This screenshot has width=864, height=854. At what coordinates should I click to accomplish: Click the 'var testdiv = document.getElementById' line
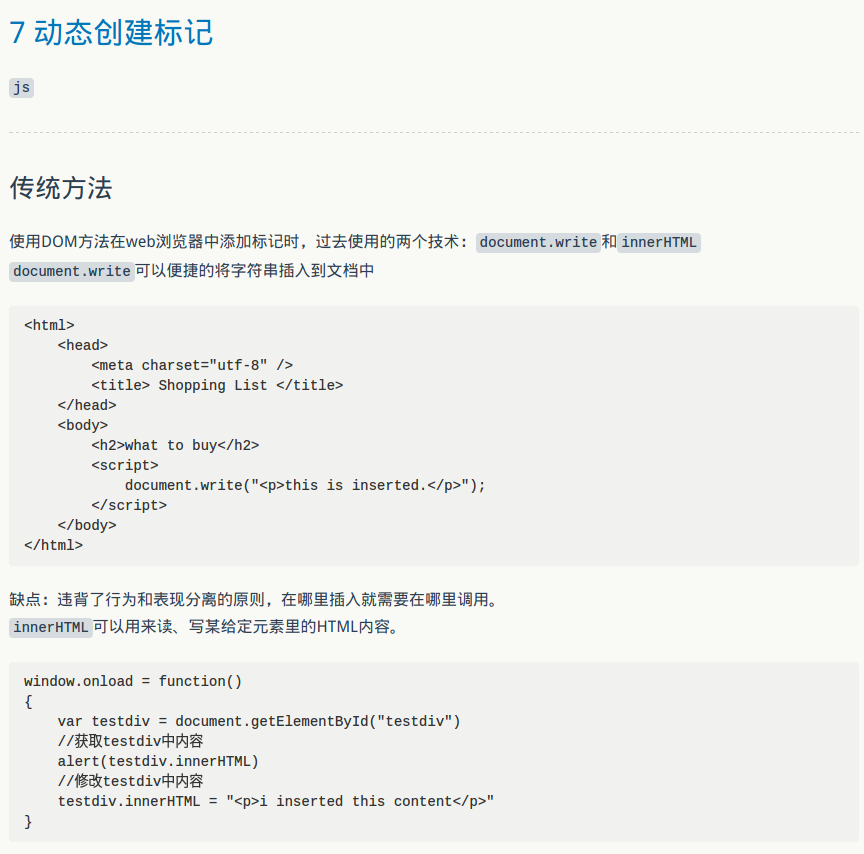pyautogui.click(x=259, y=722)
